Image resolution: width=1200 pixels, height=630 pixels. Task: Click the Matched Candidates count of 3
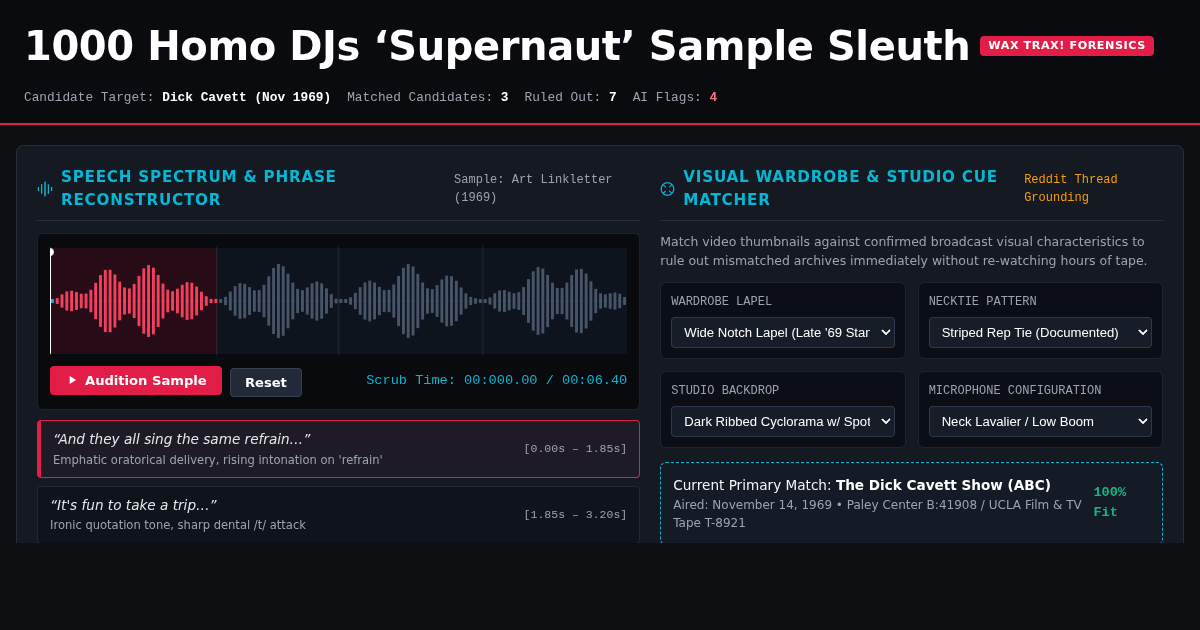click(x=504, y=97)
